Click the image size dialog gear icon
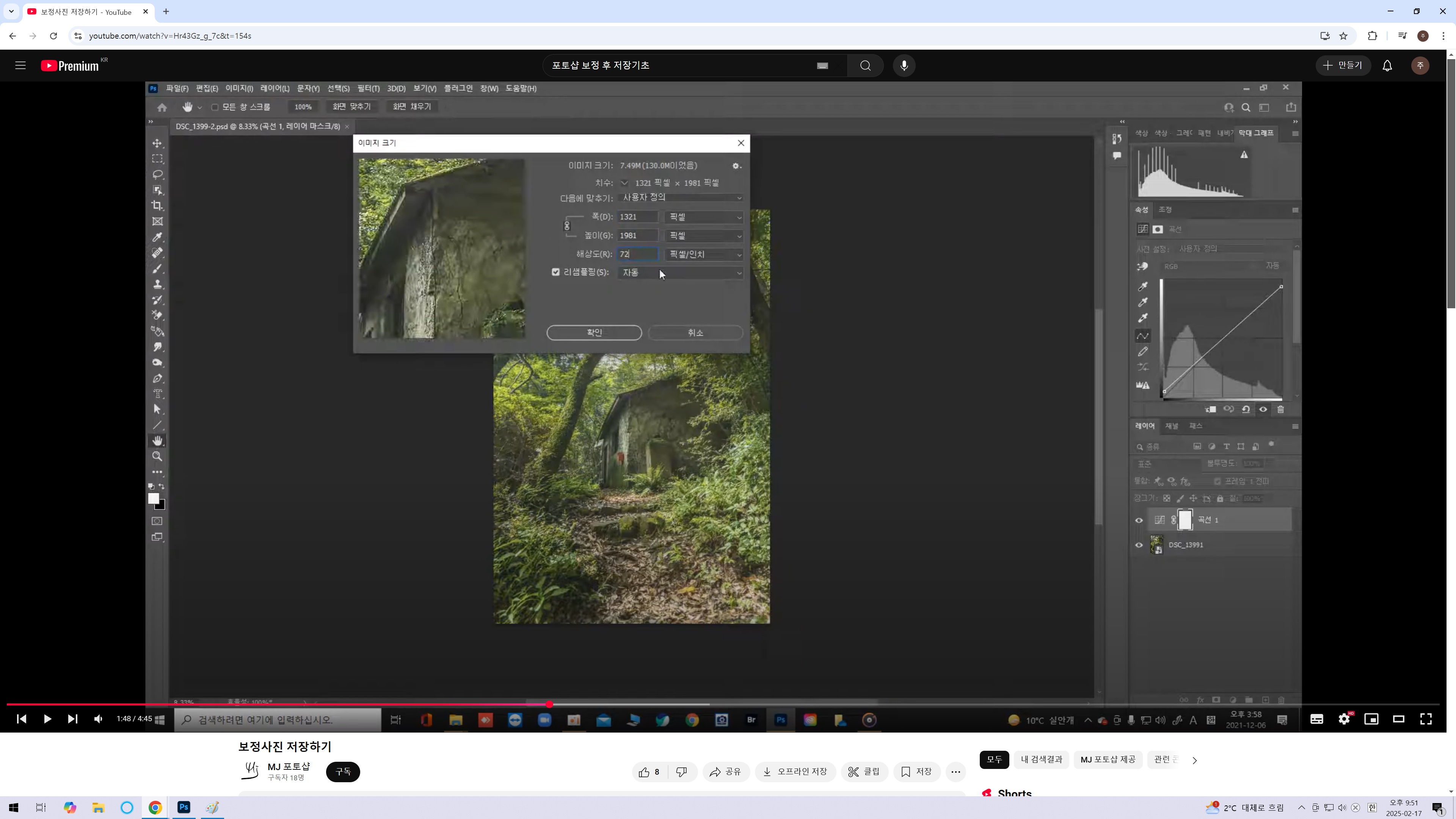Image resolution: width=1456 pixels, height=819 pixels. (735, 166)
